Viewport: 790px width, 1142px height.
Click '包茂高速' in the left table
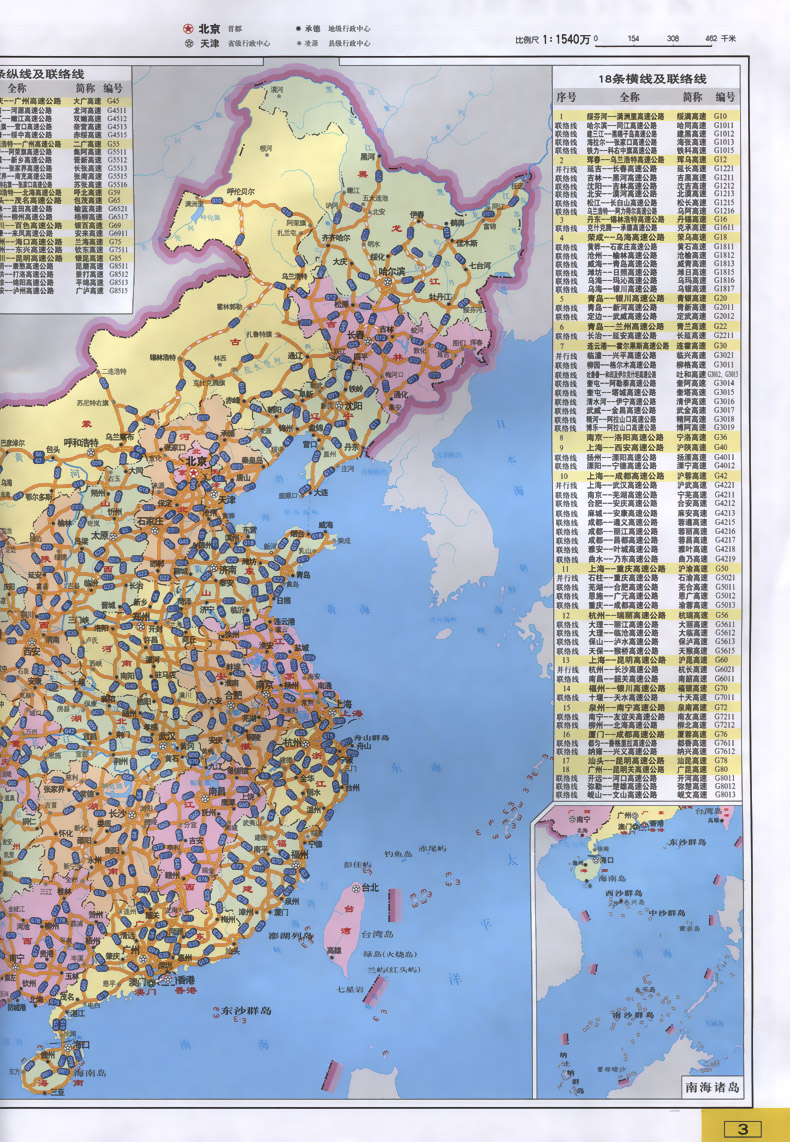click(87, 200)
